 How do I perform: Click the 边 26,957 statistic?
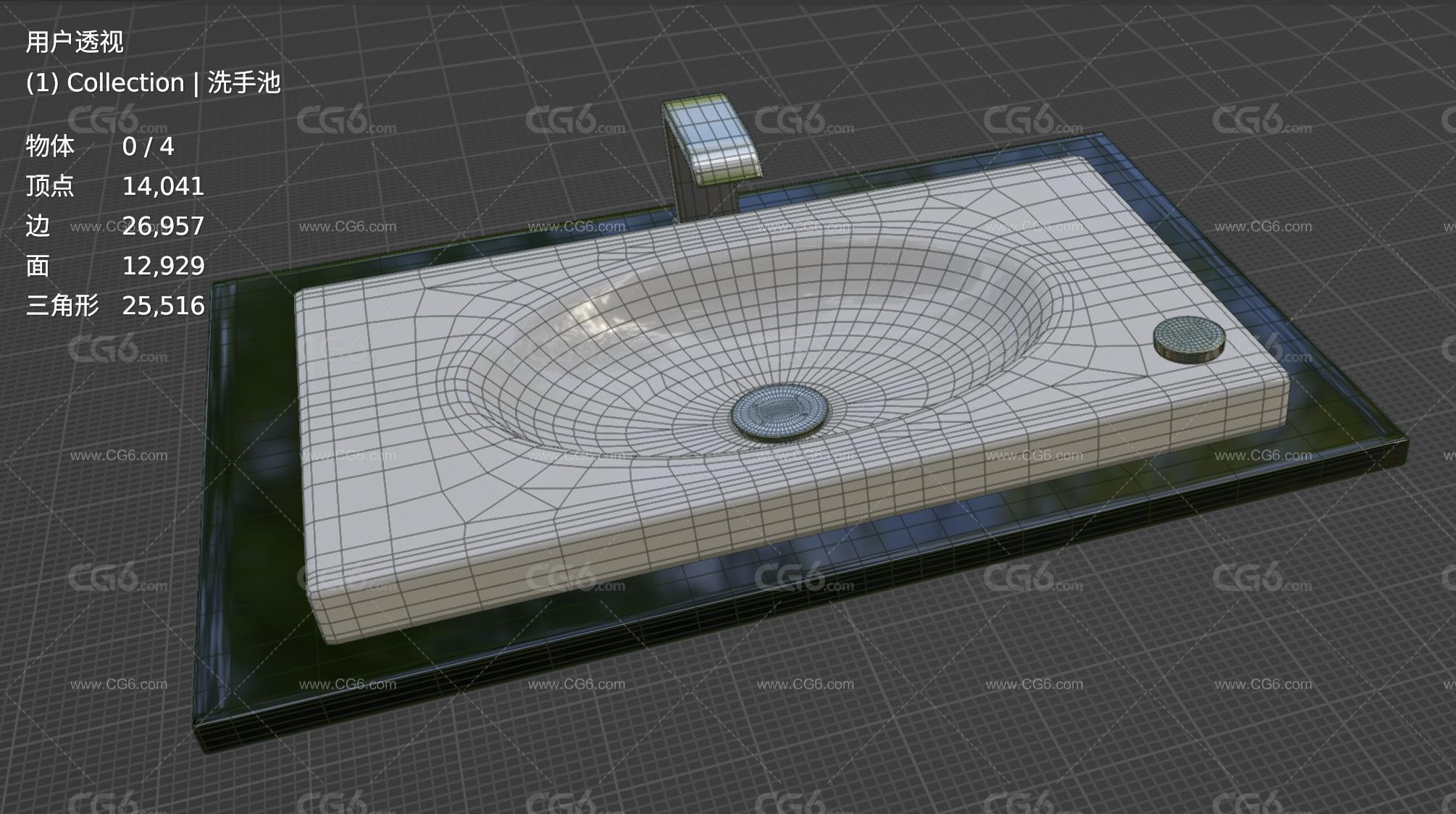(x=115, y=226)
